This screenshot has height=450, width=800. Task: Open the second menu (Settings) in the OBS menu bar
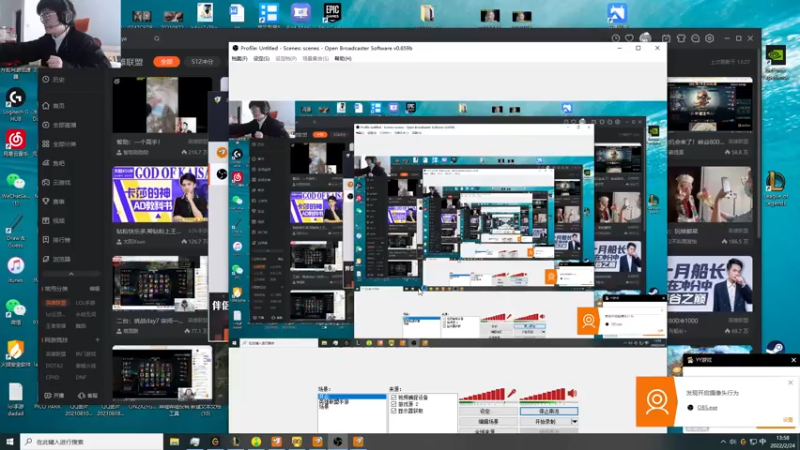click(261, 59)
